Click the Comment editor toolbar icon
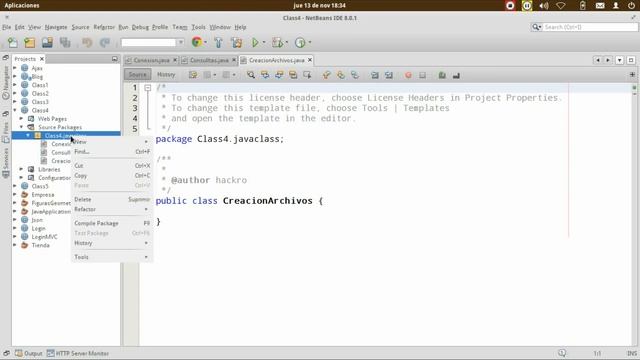The height and width of the screenshot is (360, 640). pos(442,75)
